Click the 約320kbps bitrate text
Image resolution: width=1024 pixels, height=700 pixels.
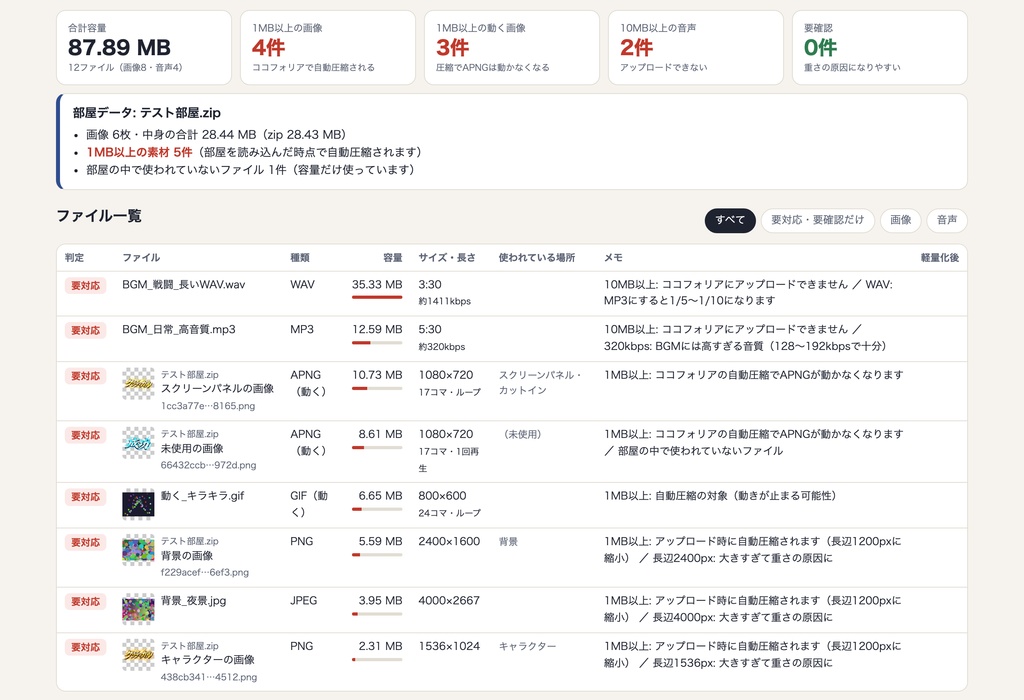point(441,347)
